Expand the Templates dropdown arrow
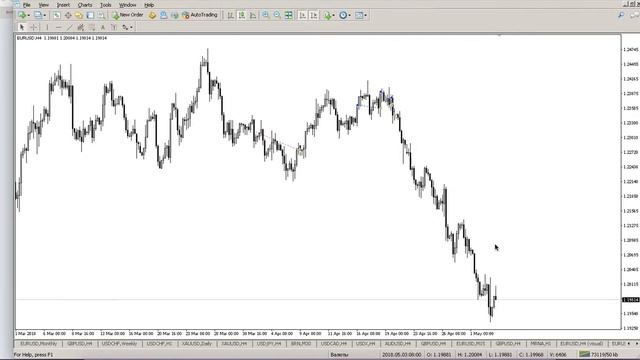 coord(366,16)
